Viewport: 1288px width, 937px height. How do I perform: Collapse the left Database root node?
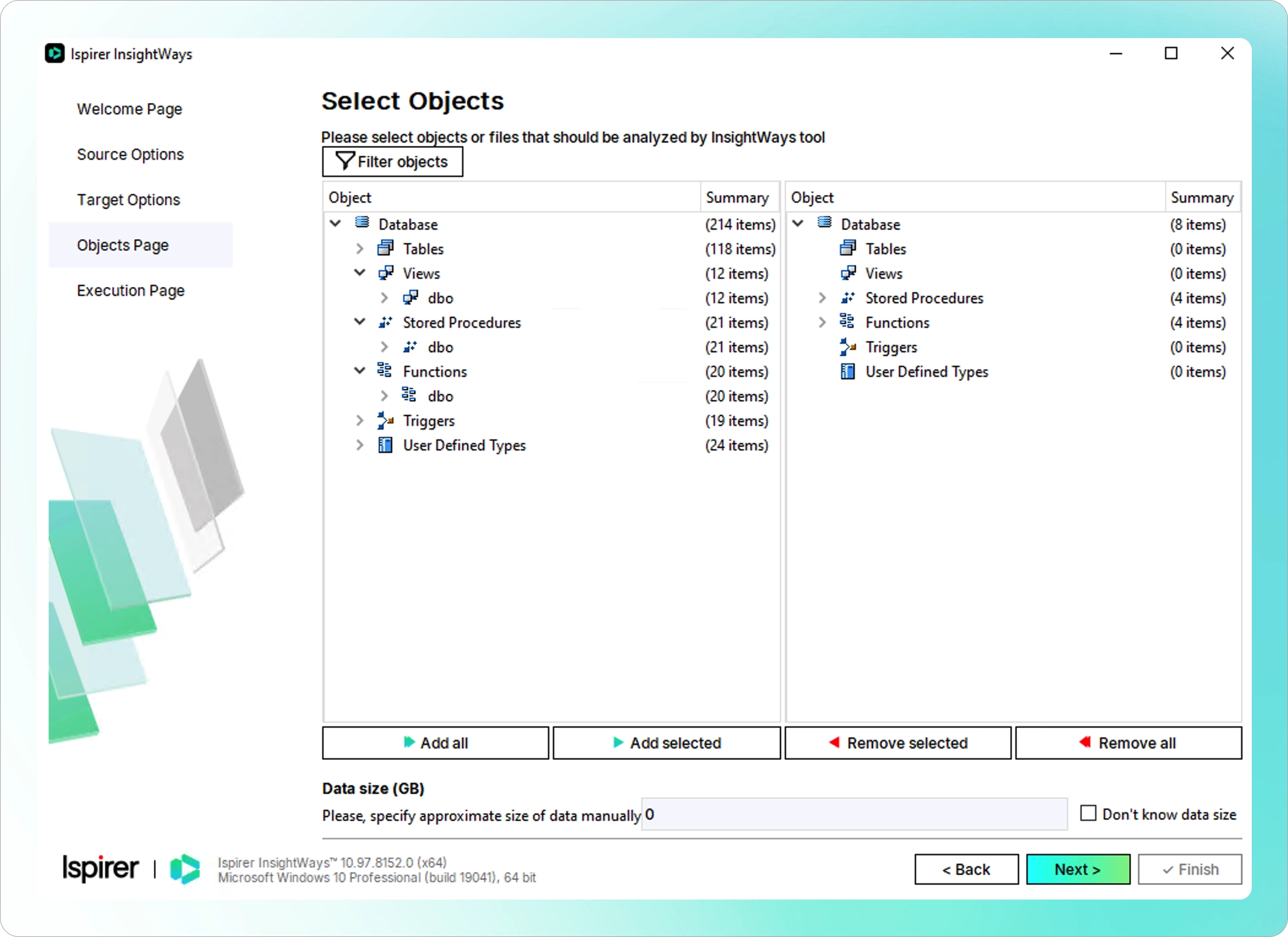(336, 223)
